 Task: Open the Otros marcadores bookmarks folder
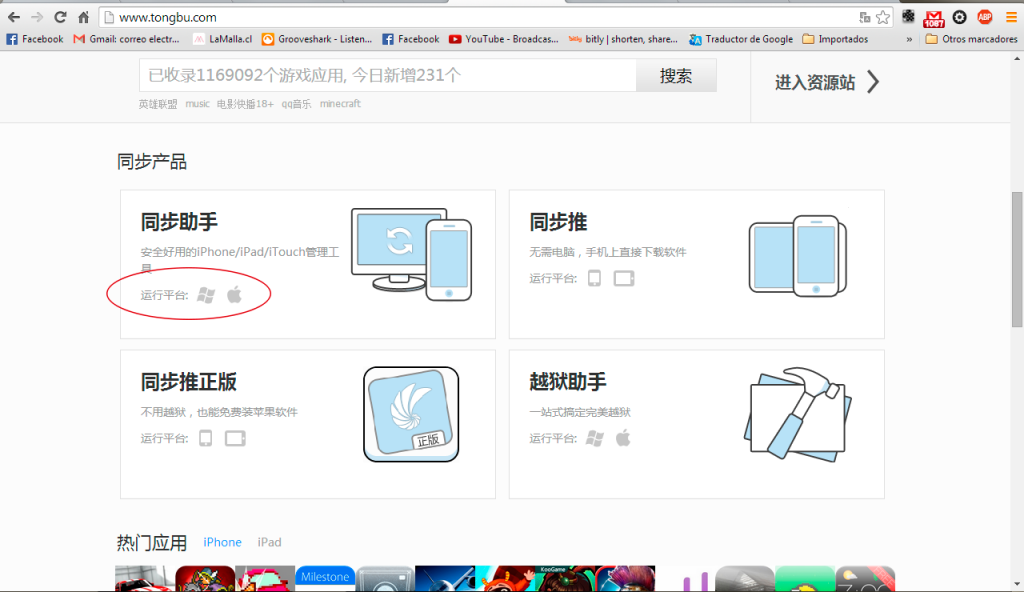971,40
